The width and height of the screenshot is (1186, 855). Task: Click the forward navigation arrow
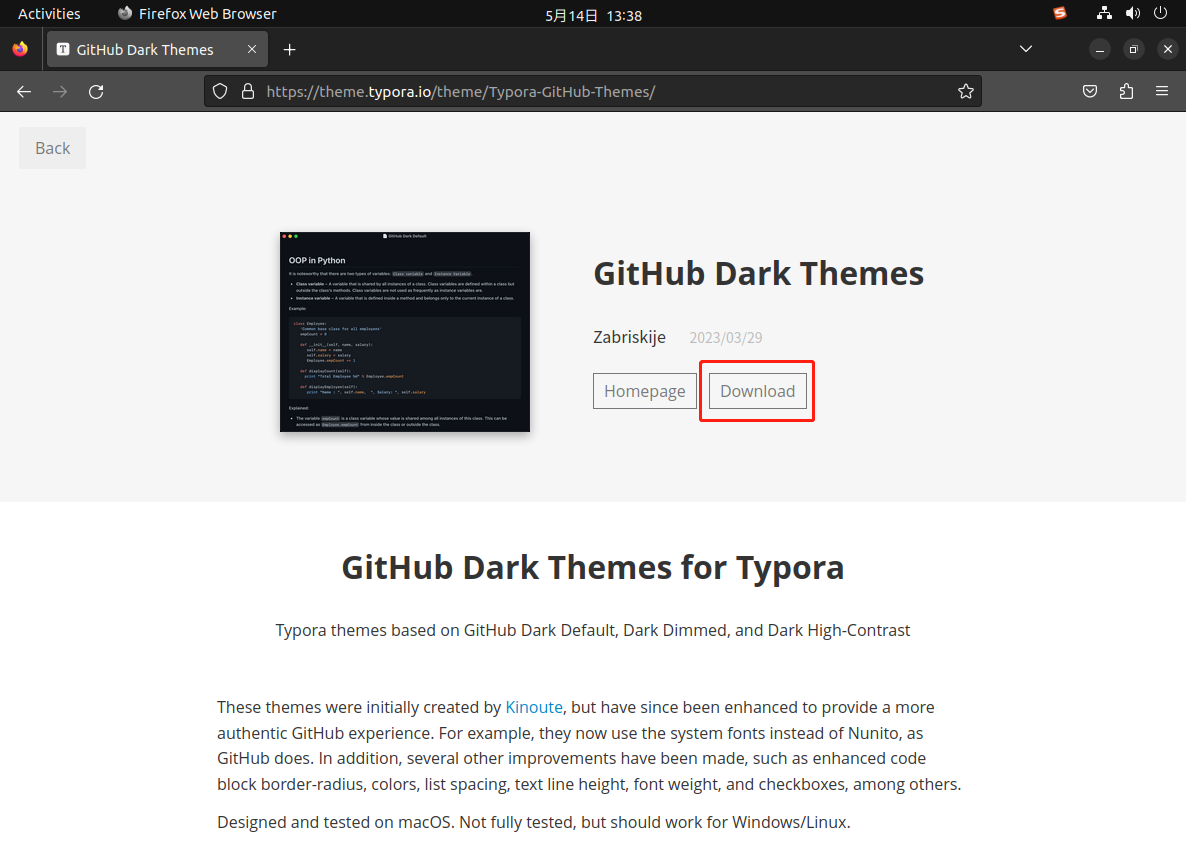click(60, 92)
